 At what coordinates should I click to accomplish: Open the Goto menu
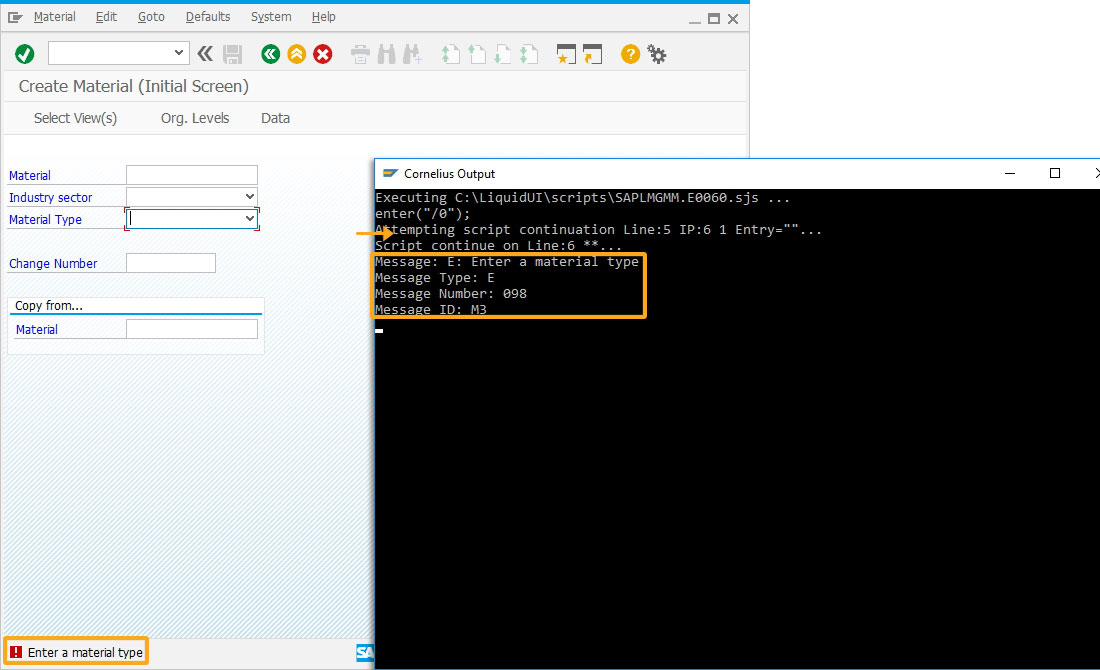152,17
